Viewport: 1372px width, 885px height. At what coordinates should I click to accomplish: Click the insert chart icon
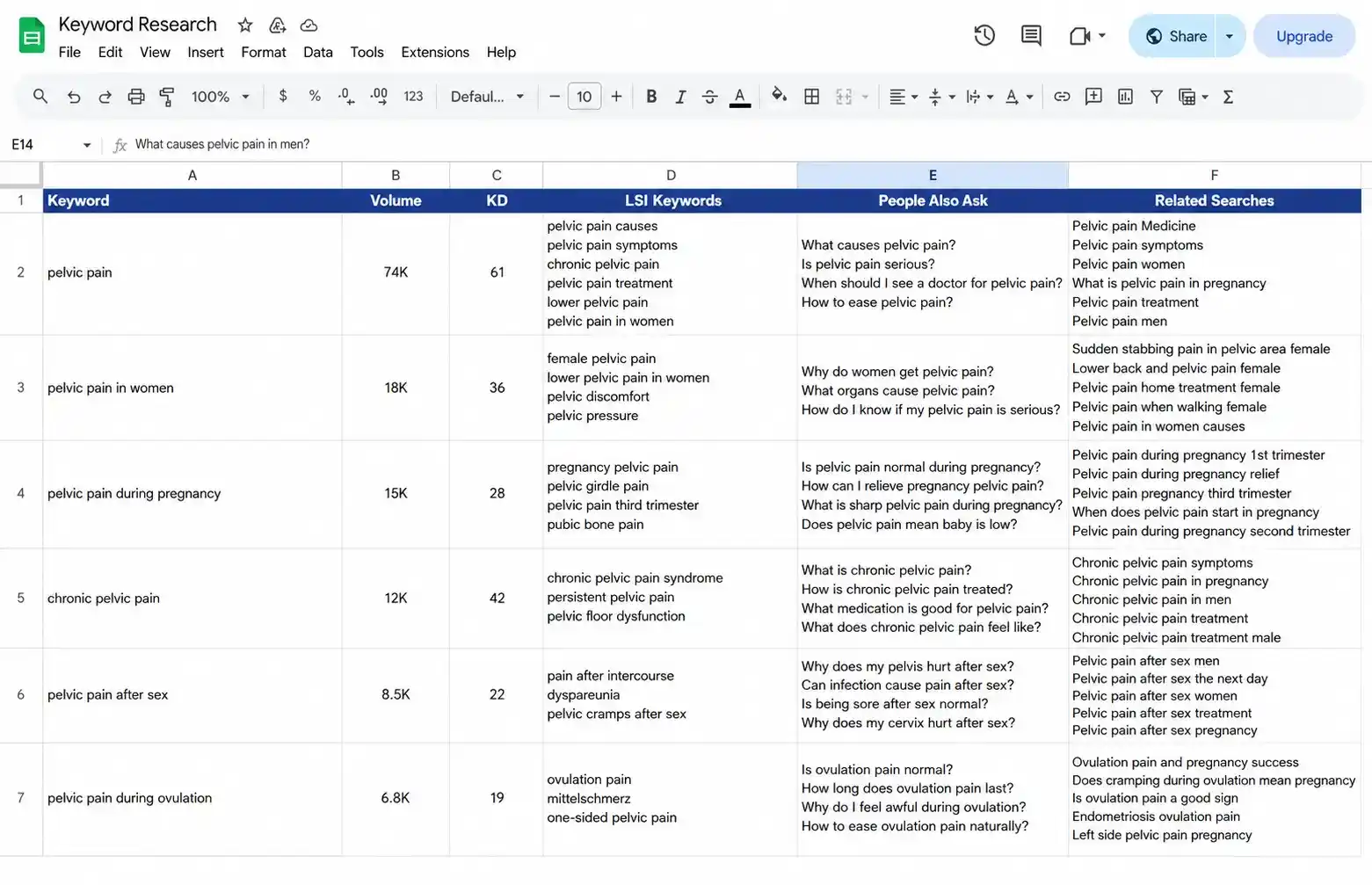(x=1125, y=97)
